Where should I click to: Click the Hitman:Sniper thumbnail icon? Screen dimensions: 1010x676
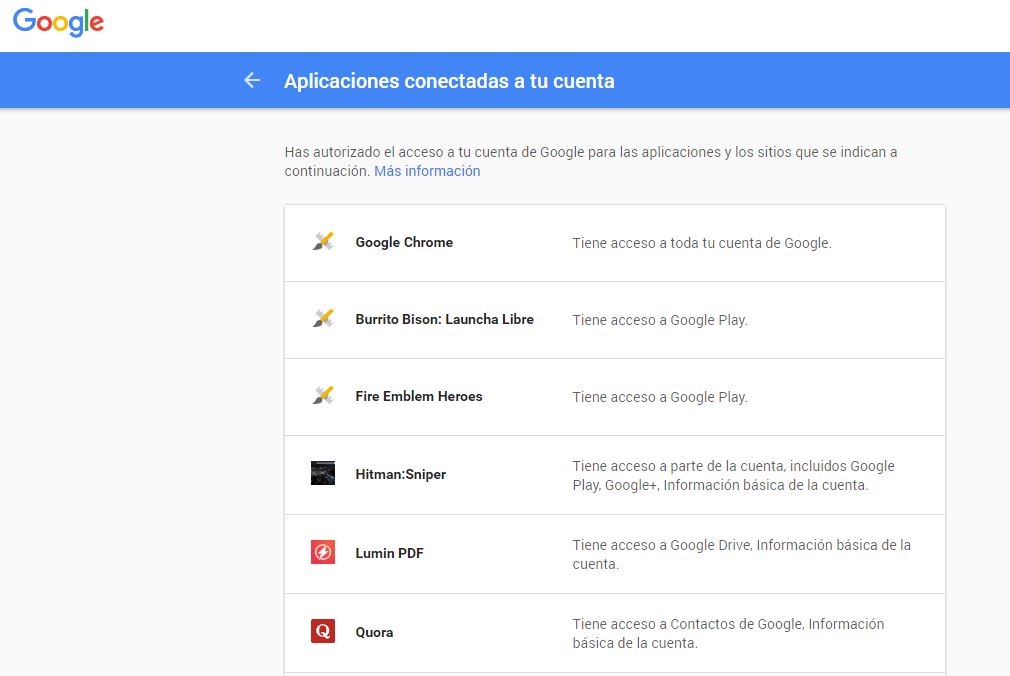click(x=323, y=473)
